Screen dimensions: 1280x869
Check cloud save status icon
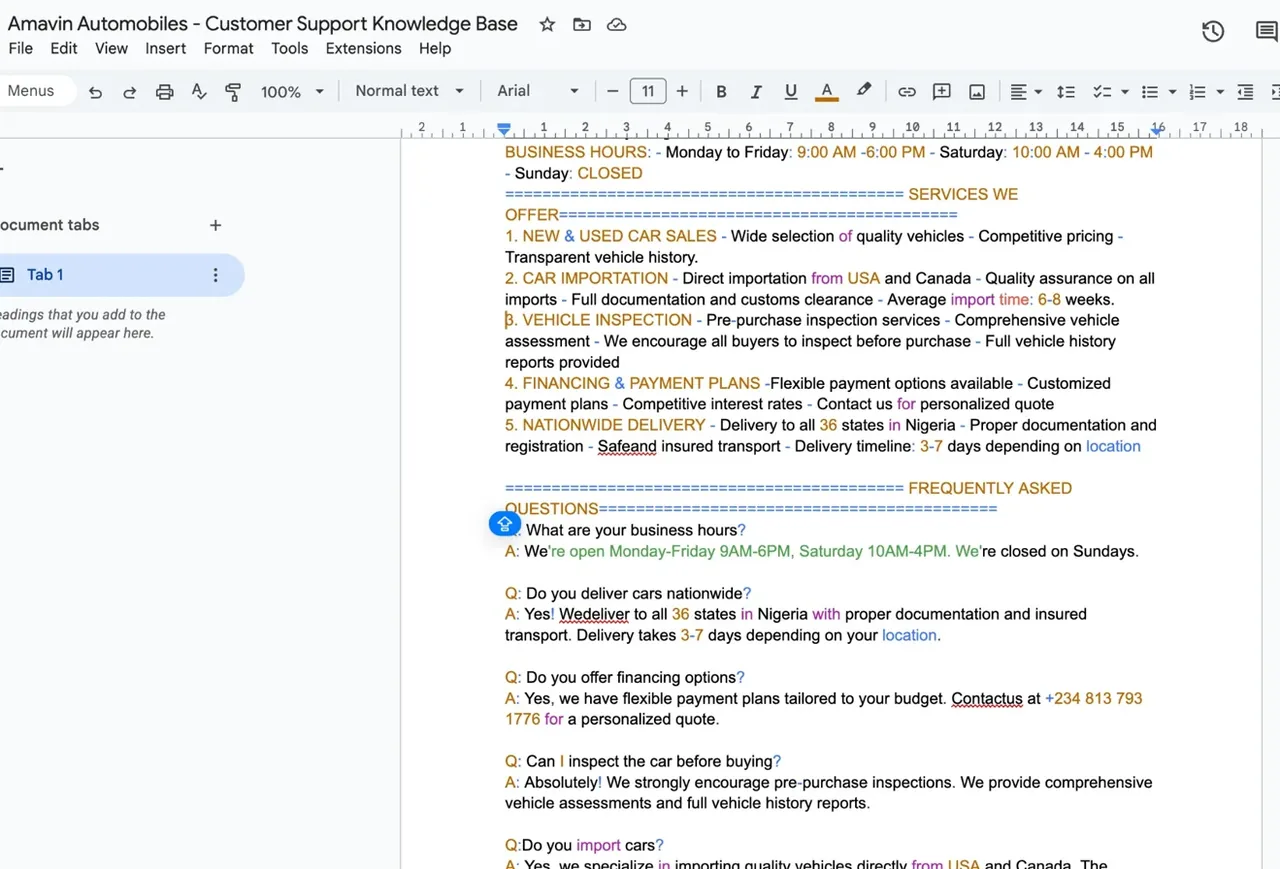pos(617,24)
